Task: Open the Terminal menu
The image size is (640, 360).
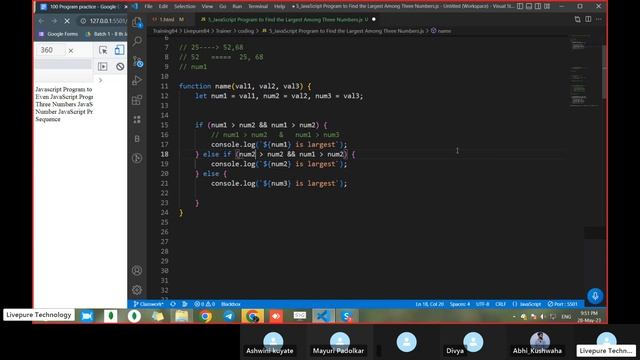Action: click(x=258, y=7)
